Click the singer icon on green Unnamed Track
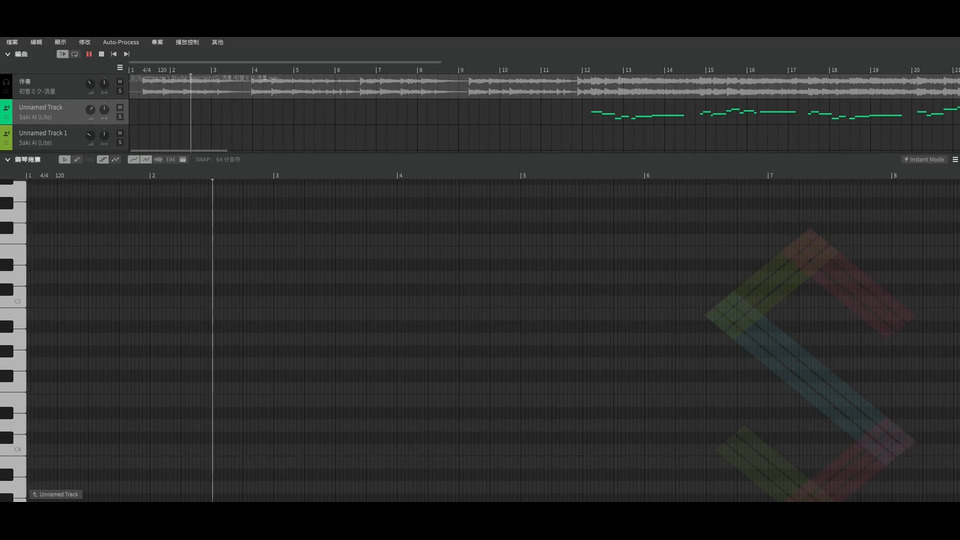 pyautogui.click(x=6, y=108)
